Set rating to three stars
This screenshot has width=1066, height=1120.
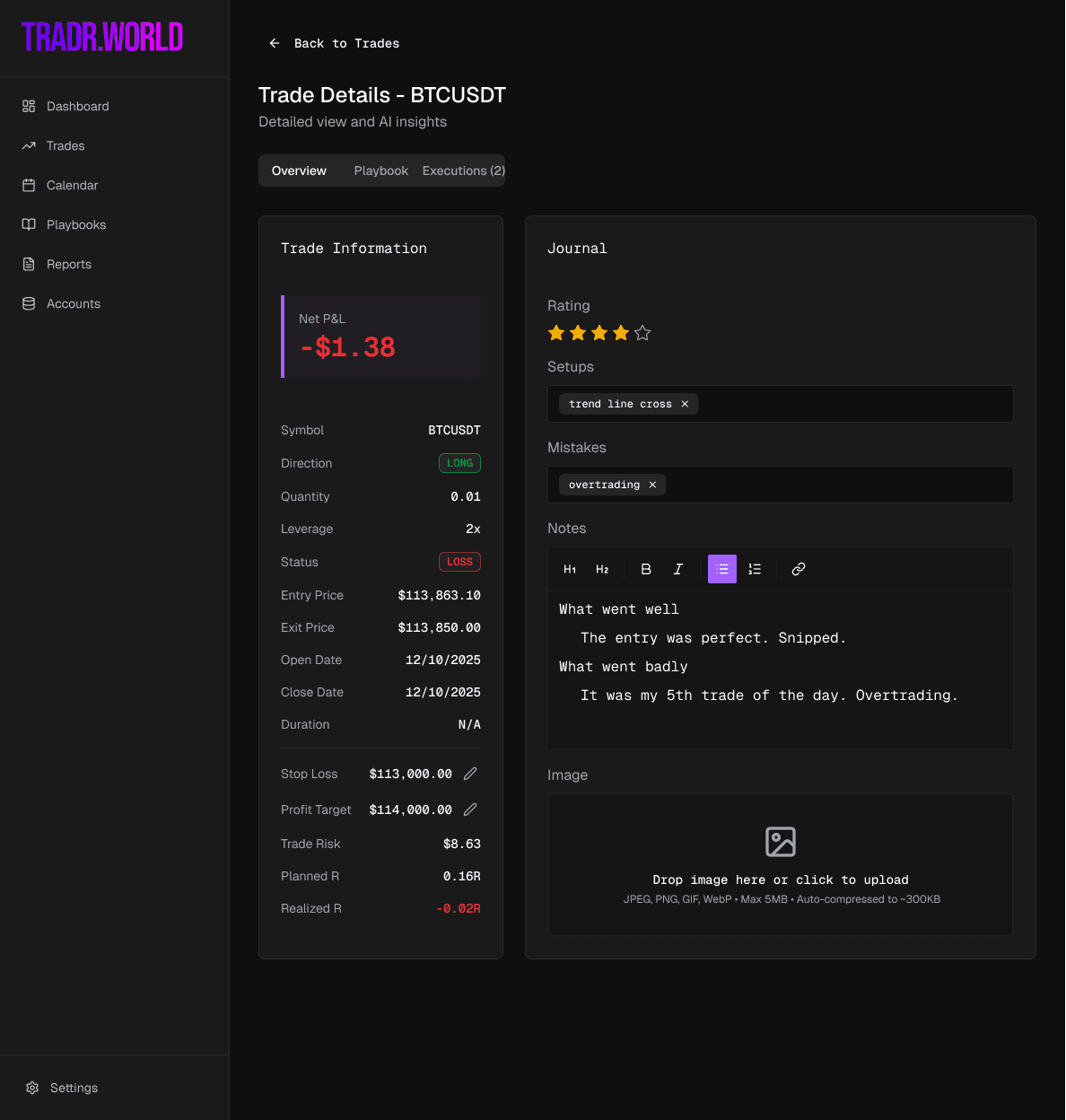(599, 333)
